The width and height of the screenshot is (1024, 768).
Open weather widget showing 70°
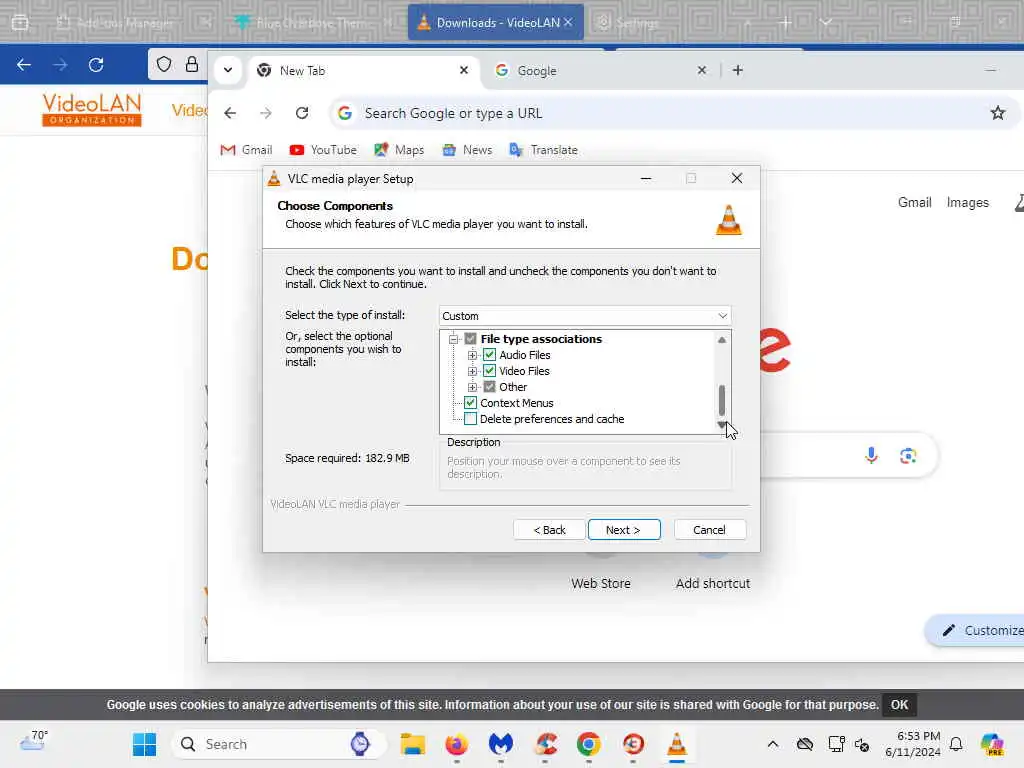pos(34,742)
